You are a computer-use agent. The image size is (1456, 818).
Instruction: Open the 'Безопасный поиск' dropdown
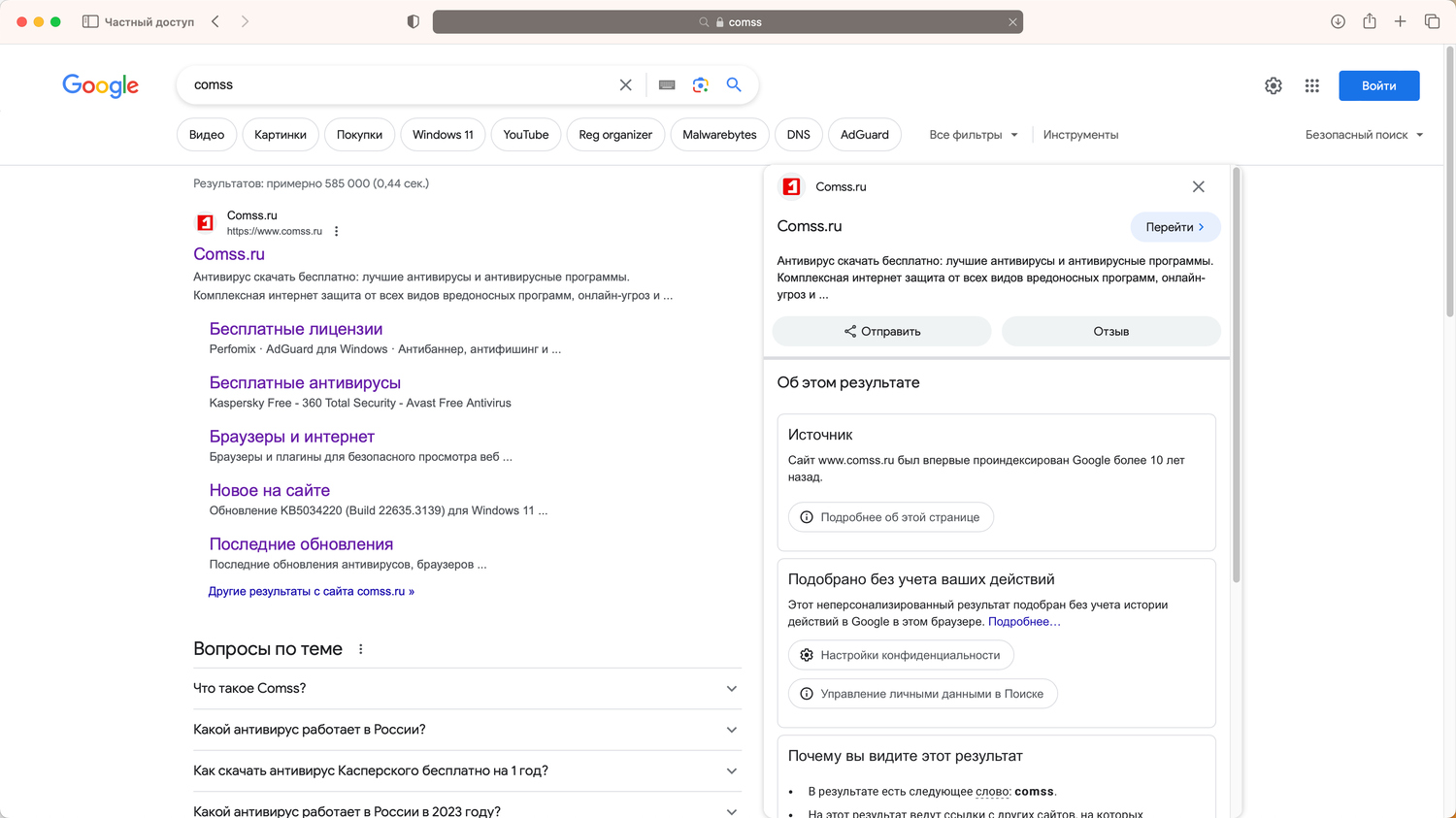pos(1364,135)
